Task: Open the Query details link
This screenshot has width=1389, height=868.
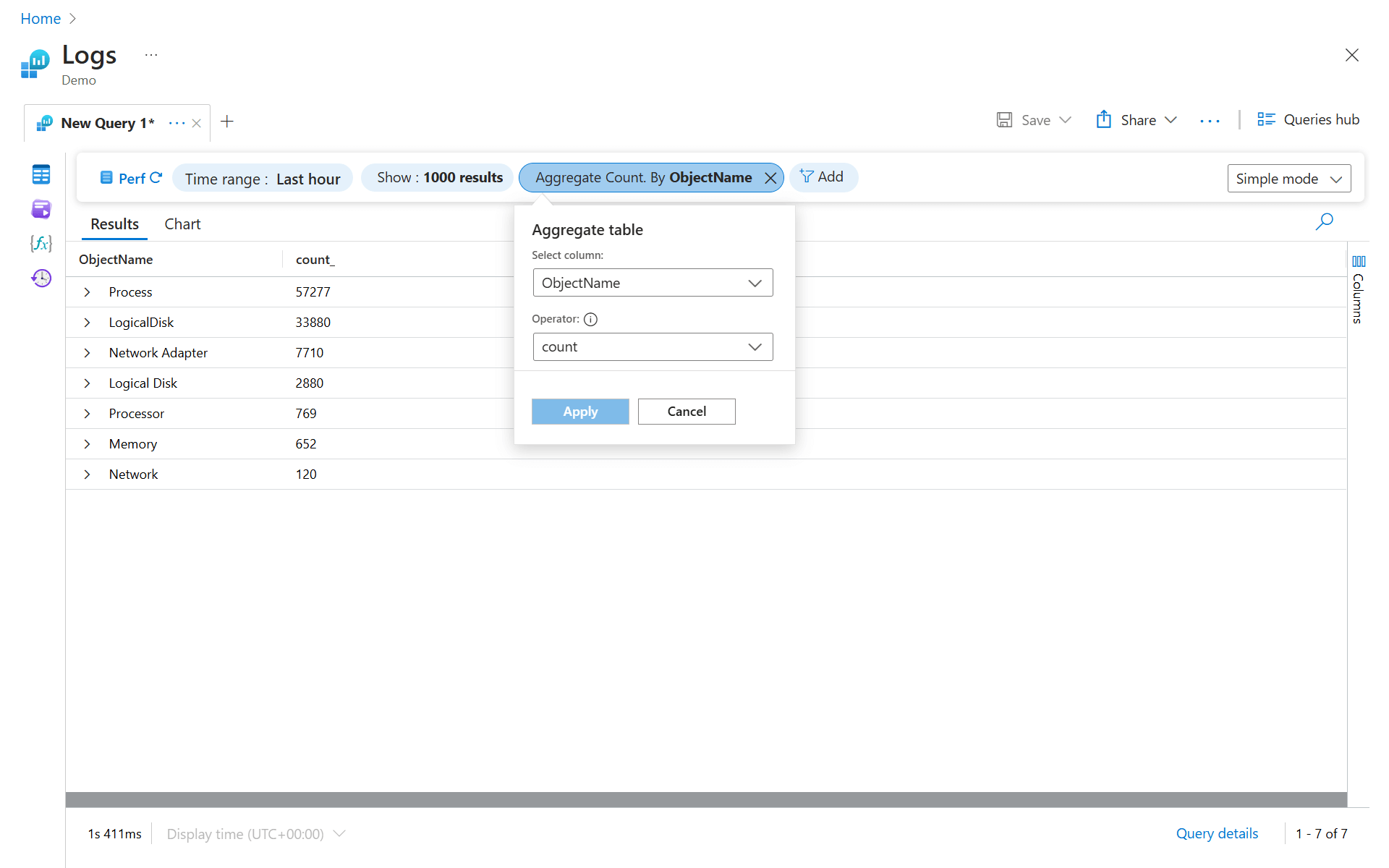Action: (x=1217, y=834)
